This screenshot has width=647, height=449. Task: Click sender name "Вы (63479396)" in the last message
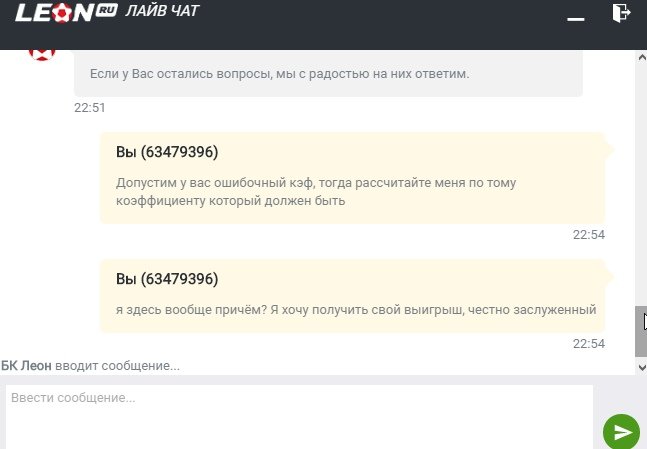tap(167, 278)
